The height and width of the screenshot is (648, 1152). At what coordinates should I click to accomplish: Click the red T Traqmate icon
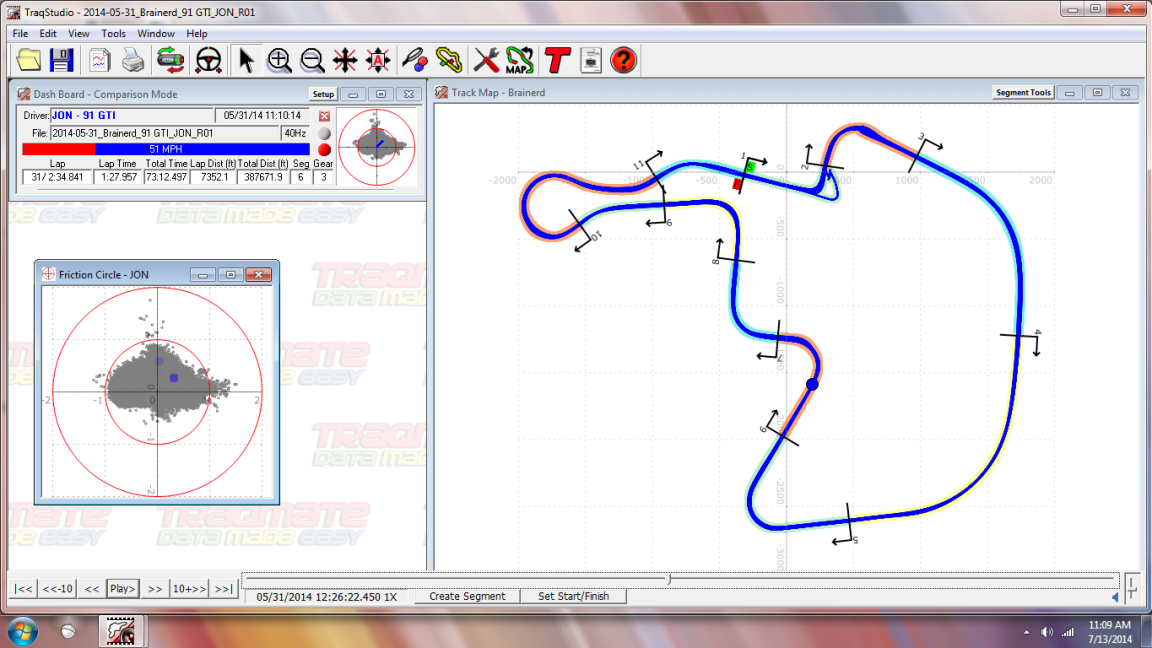click(557, 60)
